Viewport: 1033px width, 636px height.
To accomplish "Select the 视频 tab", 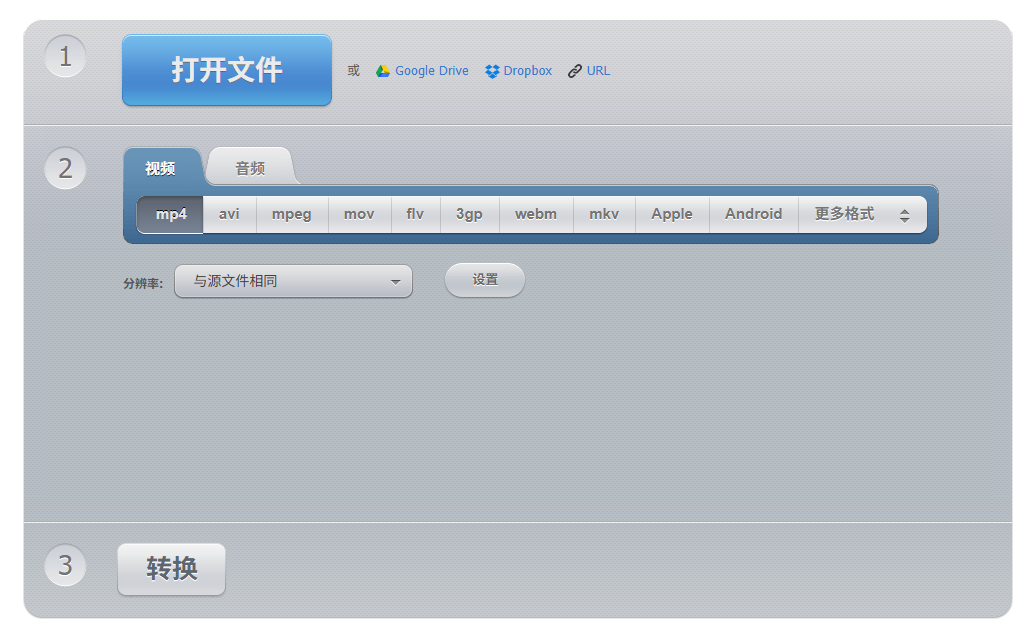I will tap(161, 167).
